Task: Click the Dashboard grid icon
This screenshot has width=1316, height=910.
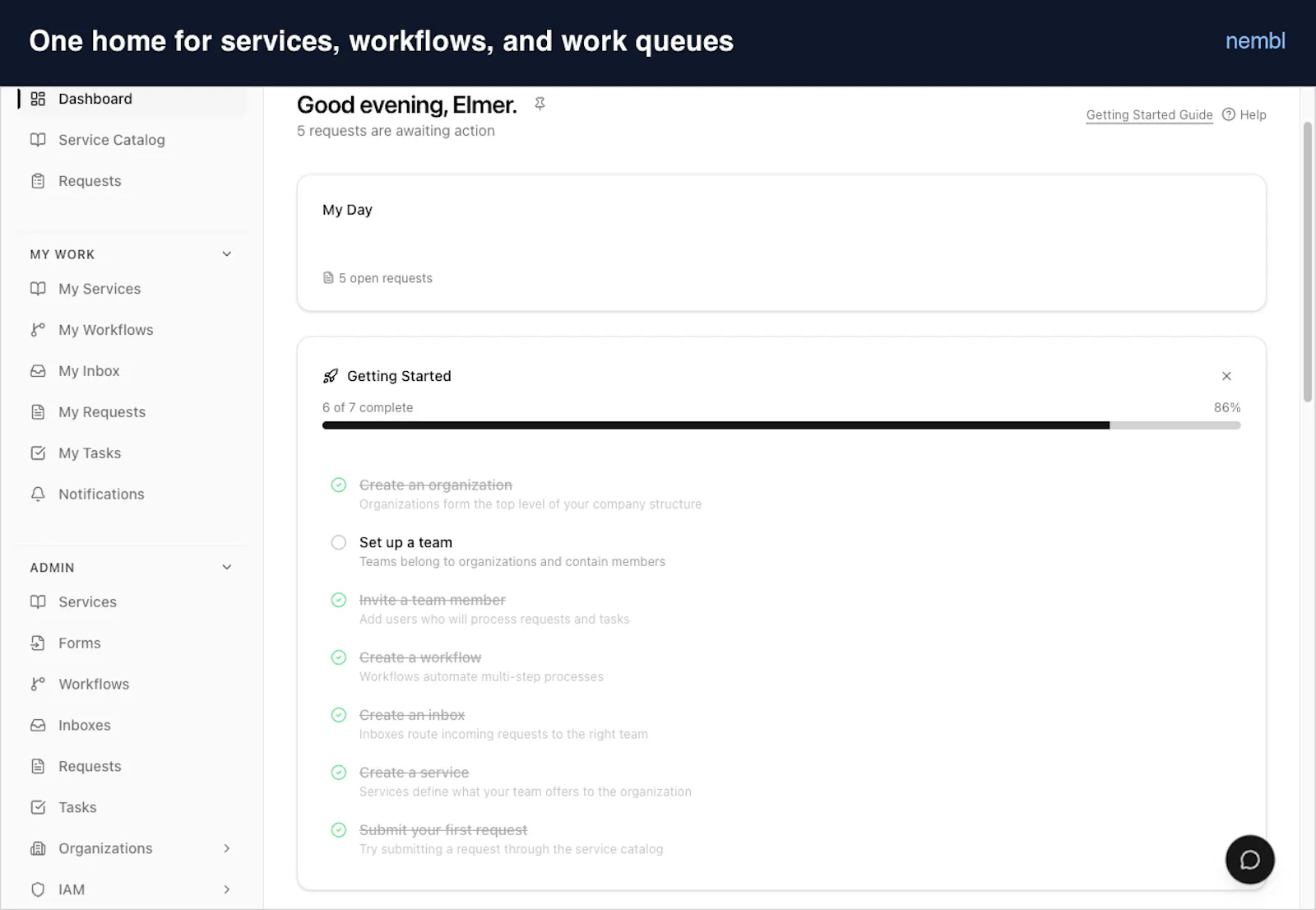Action: click(x=38, y=99)
